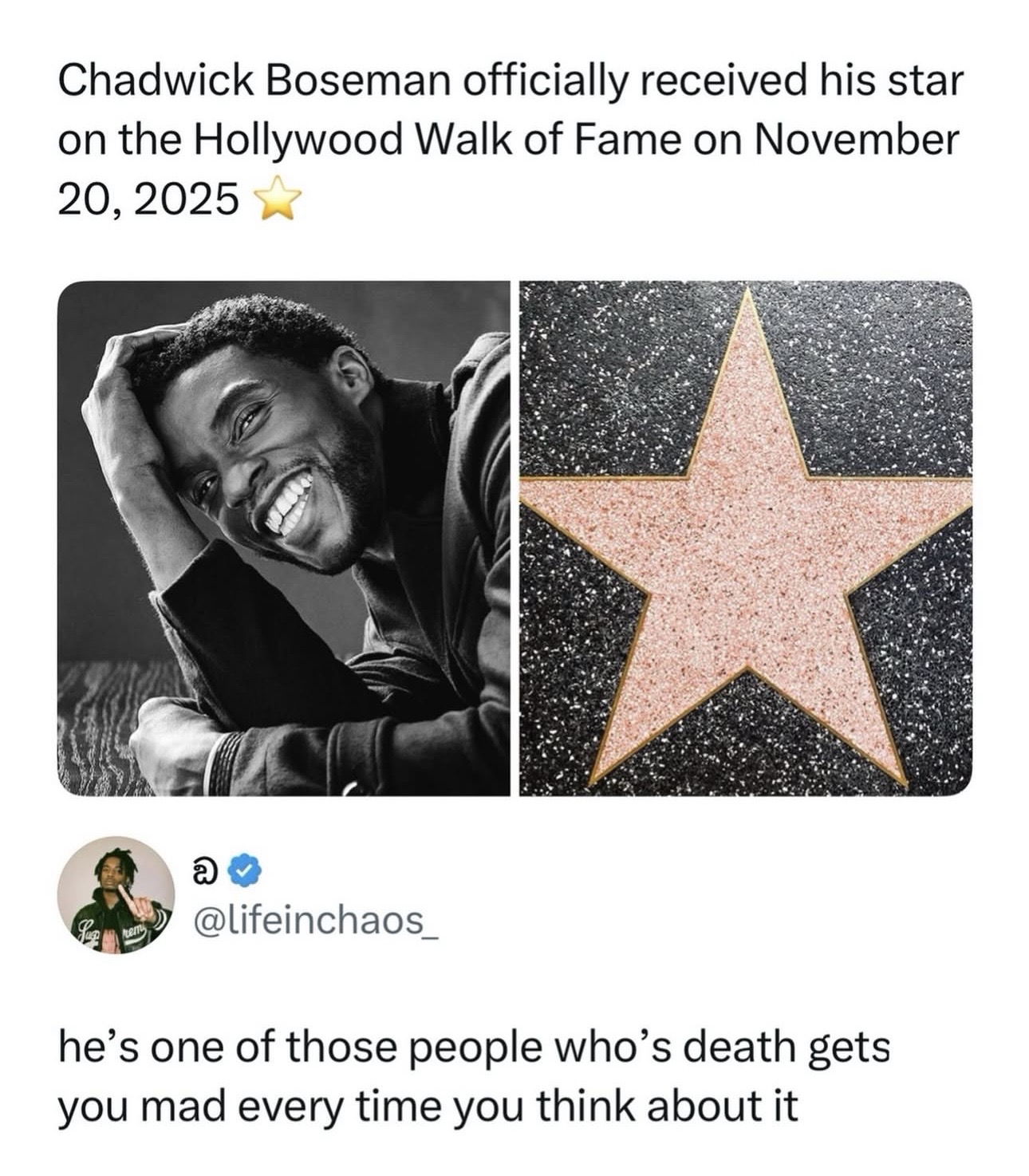Viewport: 1029px width, 1176px height.
Task: Click the reply line starting "he's one of those"
Action: click(473, 1046)
